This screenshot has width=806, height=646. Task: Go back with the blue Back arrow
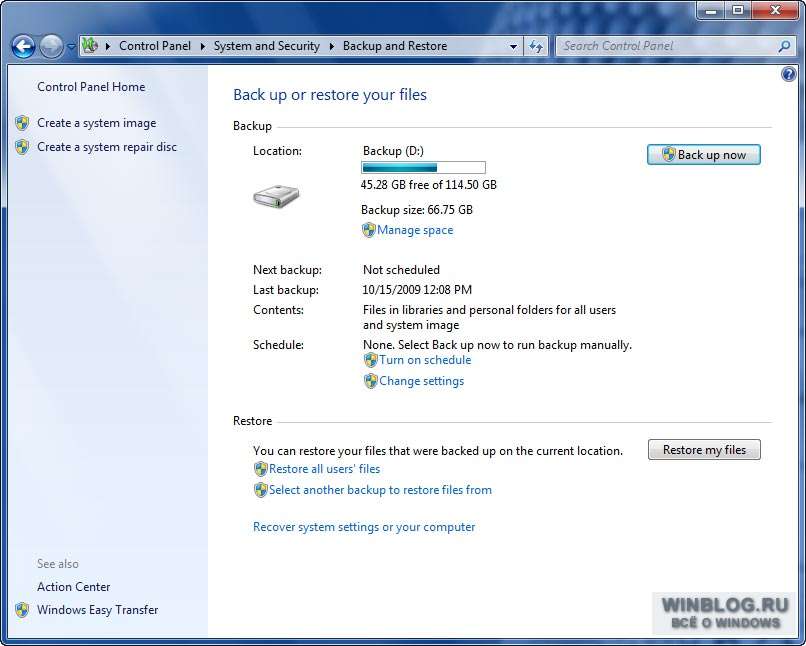23,47
